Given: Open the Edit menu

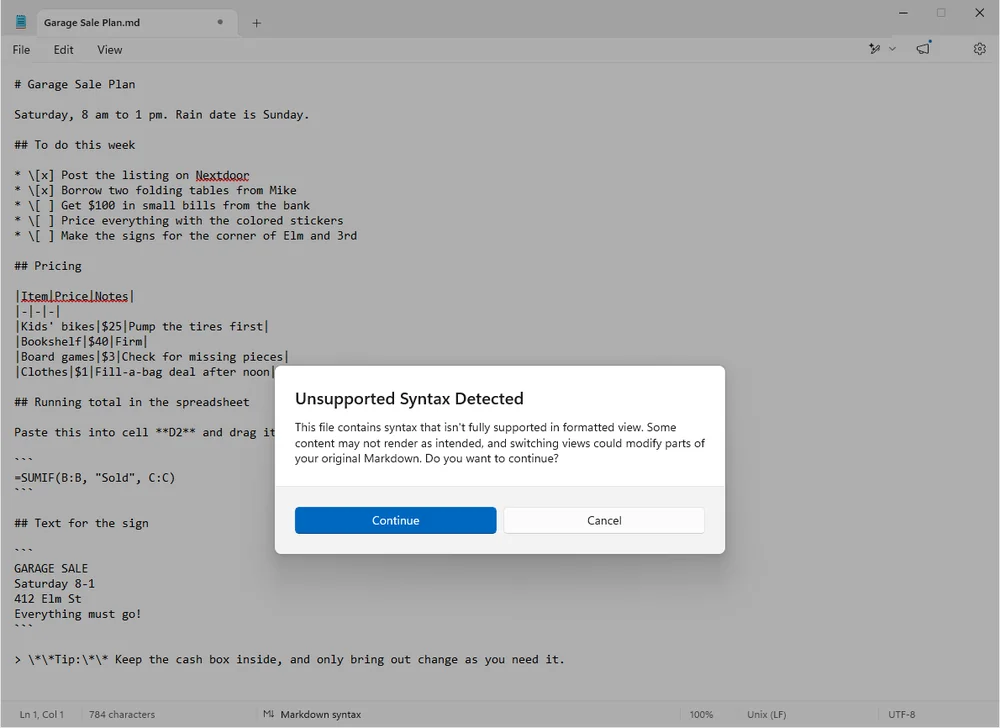Looking at the screenshot, I should [63, 50].
